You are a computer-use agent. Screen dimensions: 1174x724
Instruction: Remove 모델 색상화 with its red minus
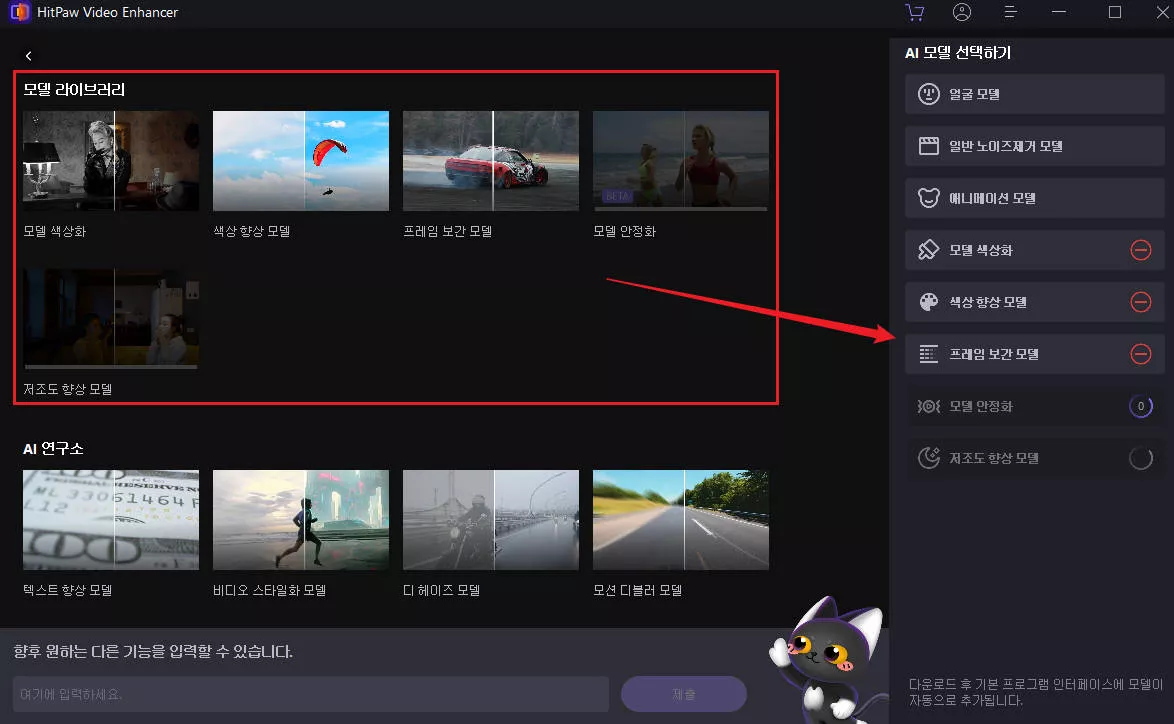pyautogui.click(x=1140, y=250)
